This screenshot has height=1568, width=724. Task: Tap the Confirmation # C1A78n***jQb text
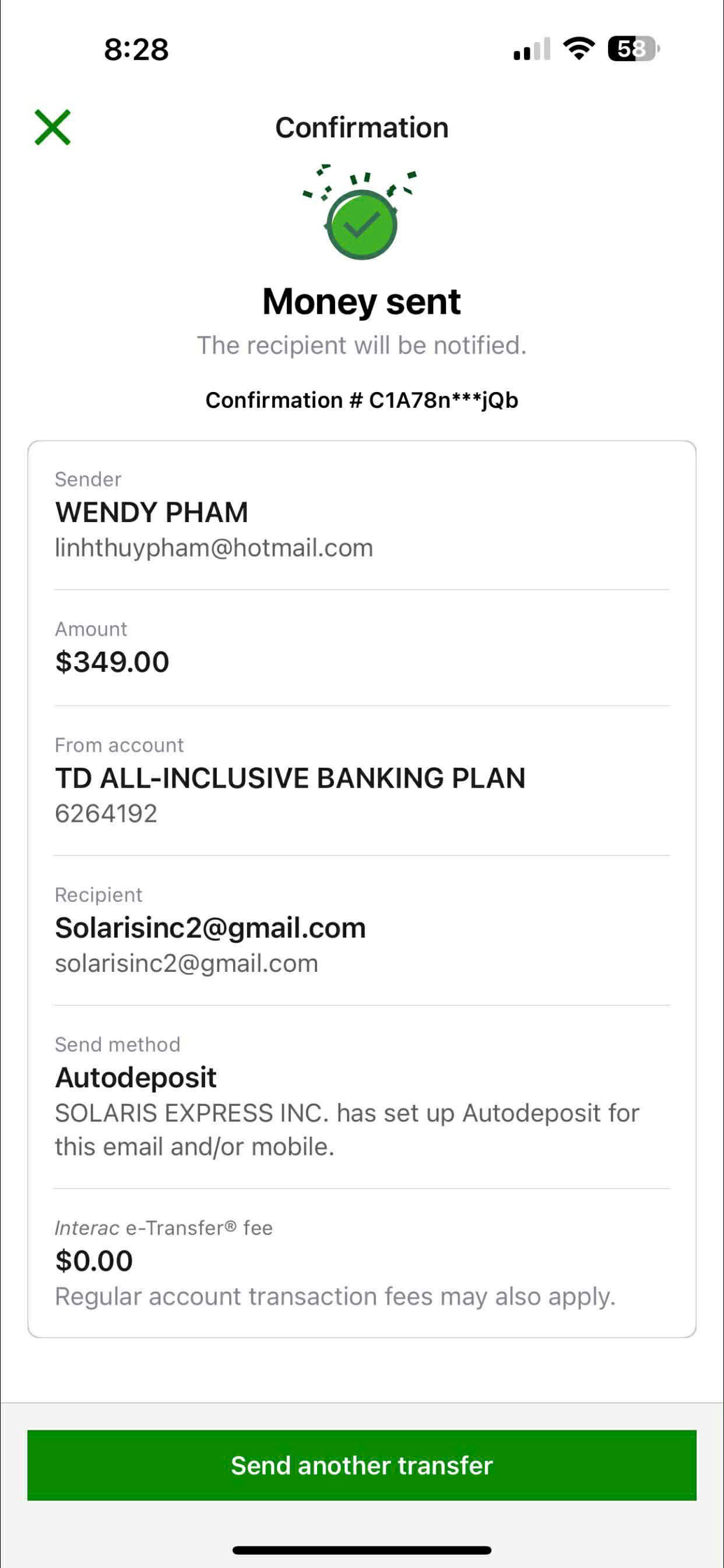click(x=362, y=400)
